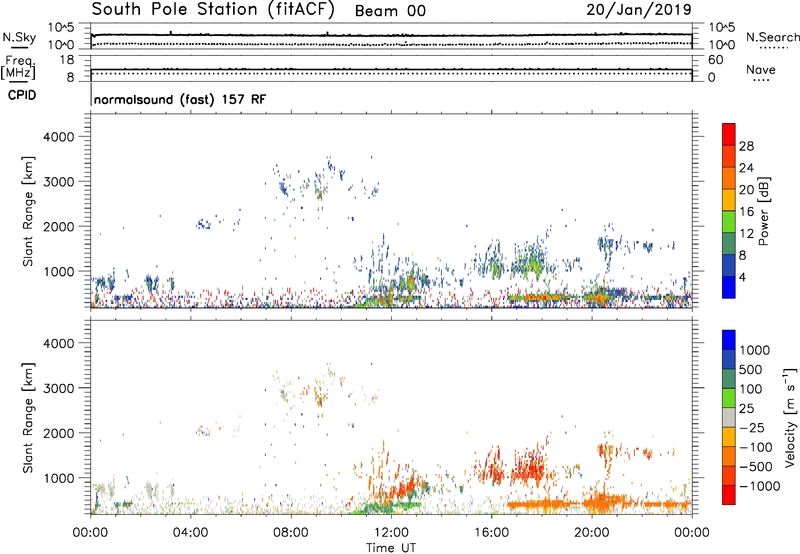This screenshot has height=554, width=800.
Task: Select the CPID label
Action: pyautogui.click(x=22, y=95)
